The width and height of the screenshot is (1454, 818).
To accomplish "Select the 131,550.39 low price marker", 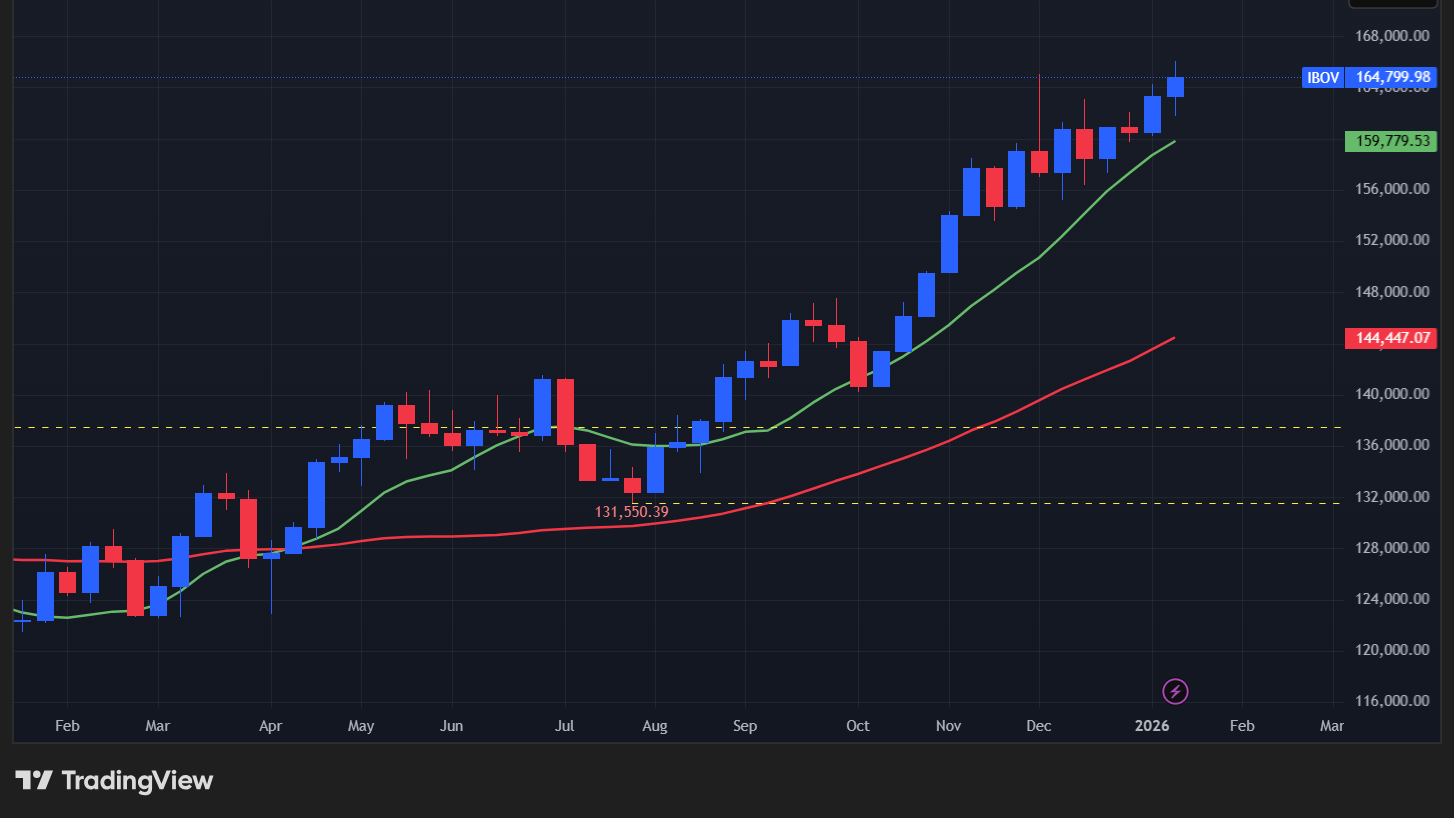I will (x=631, y=512).
